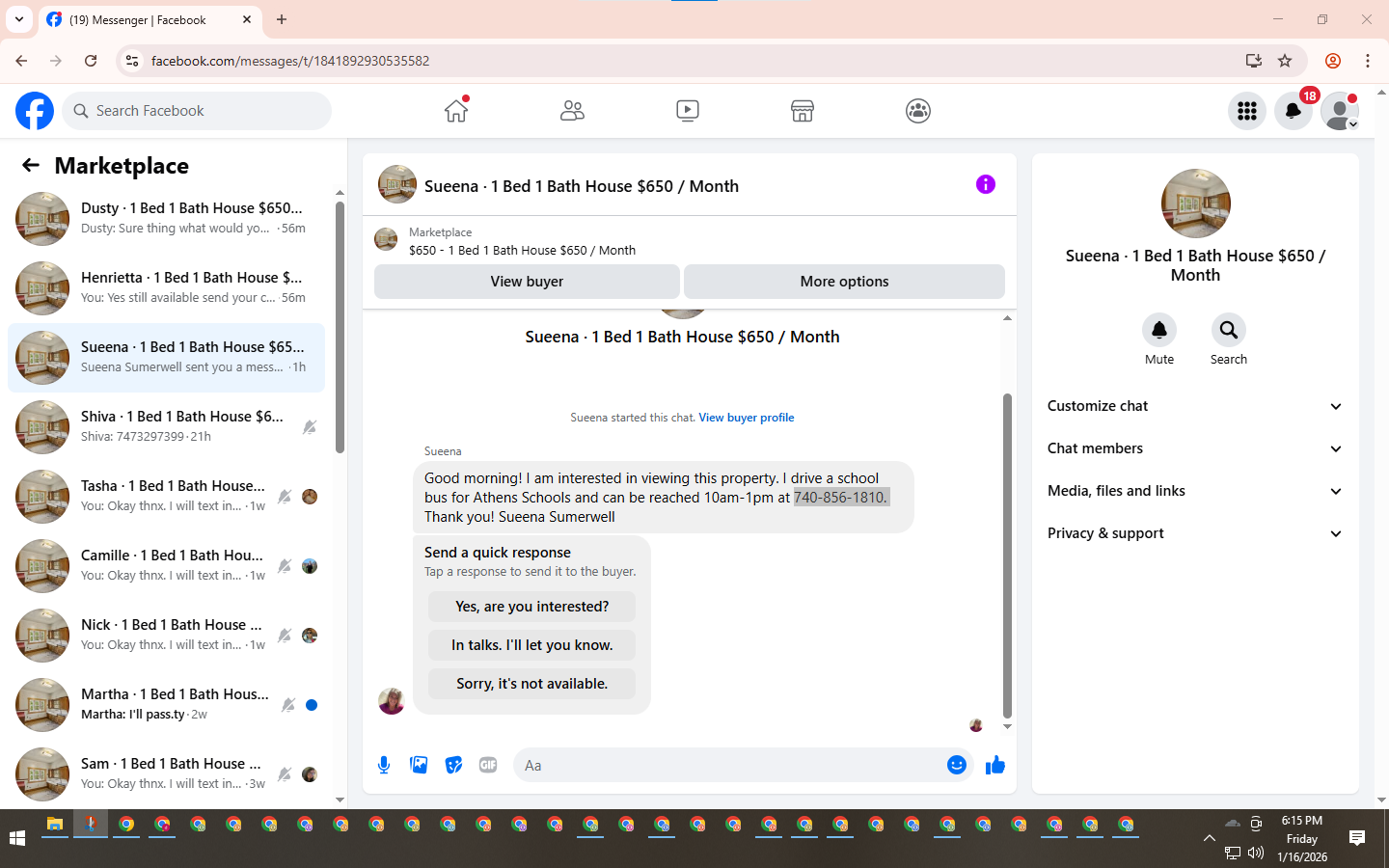
Task: Expand Privacy & support section
Action: (1195, 533)
